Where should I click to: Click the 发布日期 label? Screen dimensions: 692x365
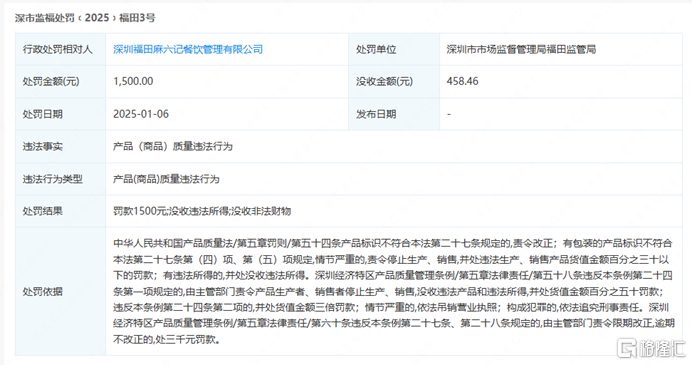coord(376,114)
